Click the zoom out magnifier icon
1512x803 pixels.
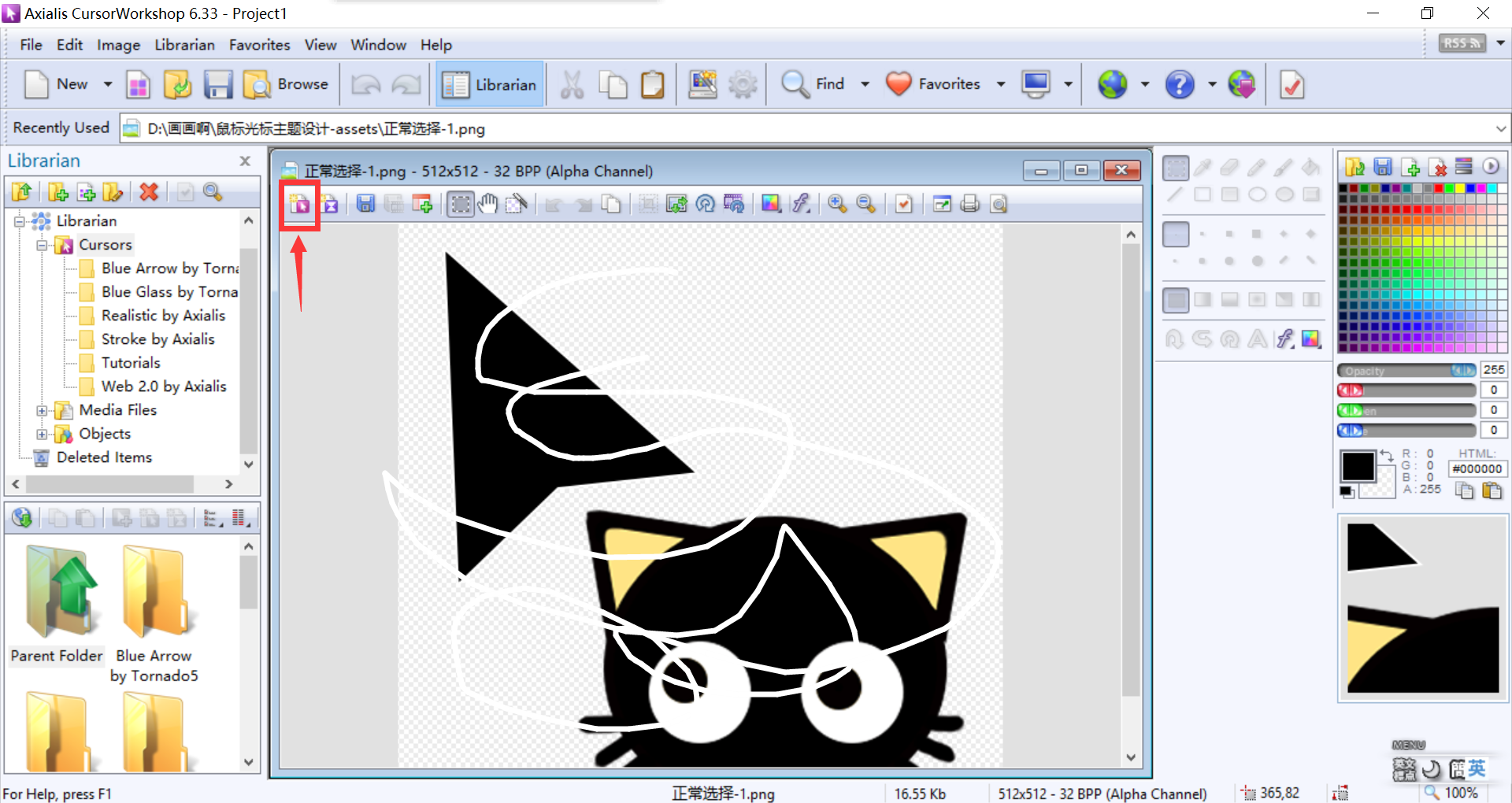click(x=866, y=205)
